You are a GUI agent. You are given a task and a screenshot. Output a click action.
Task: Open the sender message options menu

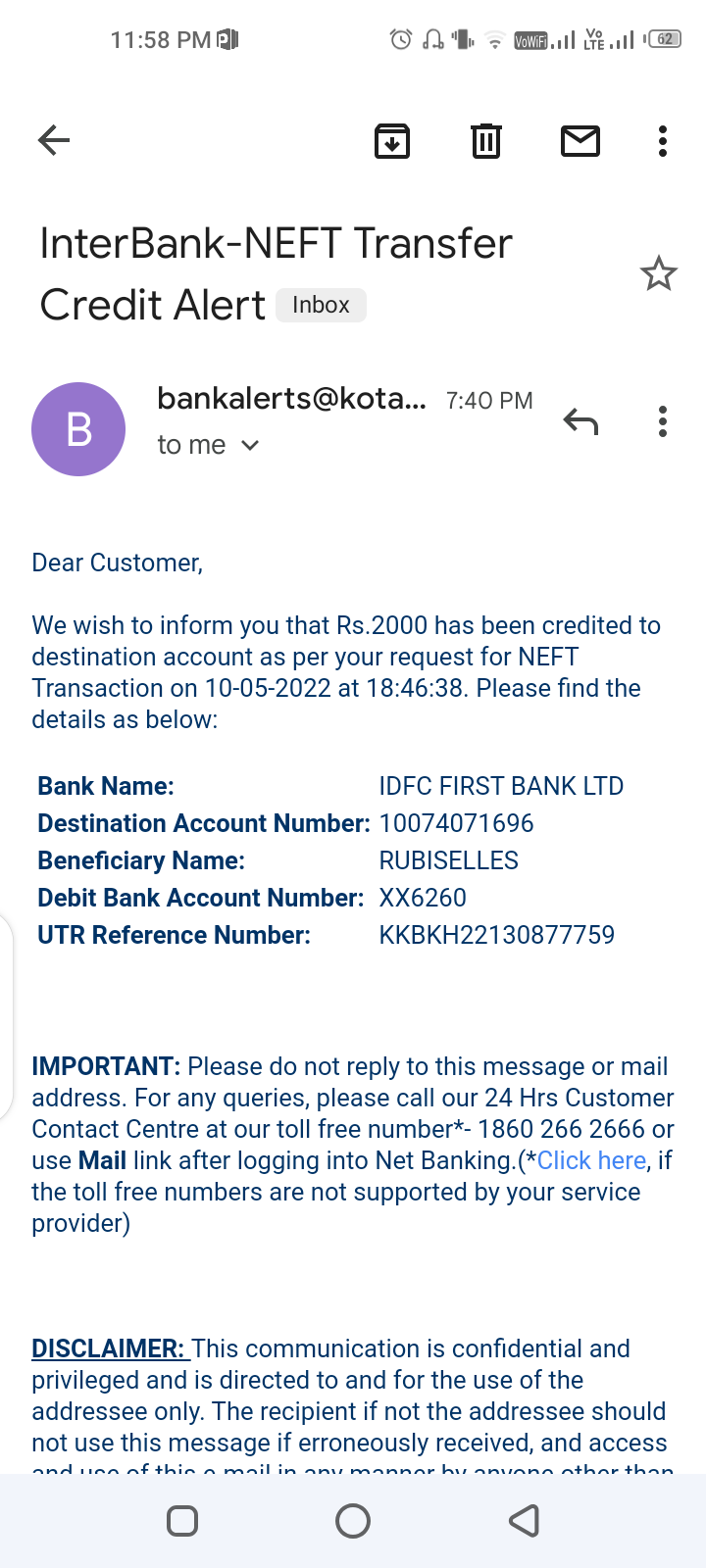point(663,421)
